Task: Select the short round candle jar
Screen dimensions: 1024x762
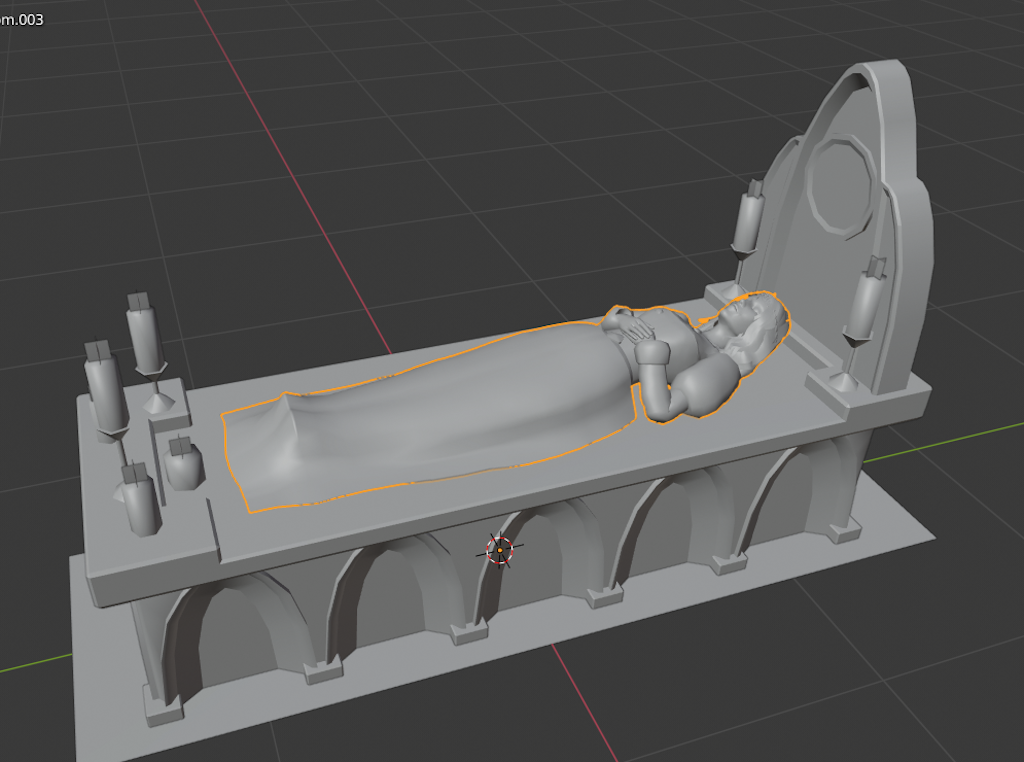Action: [184, 464]
